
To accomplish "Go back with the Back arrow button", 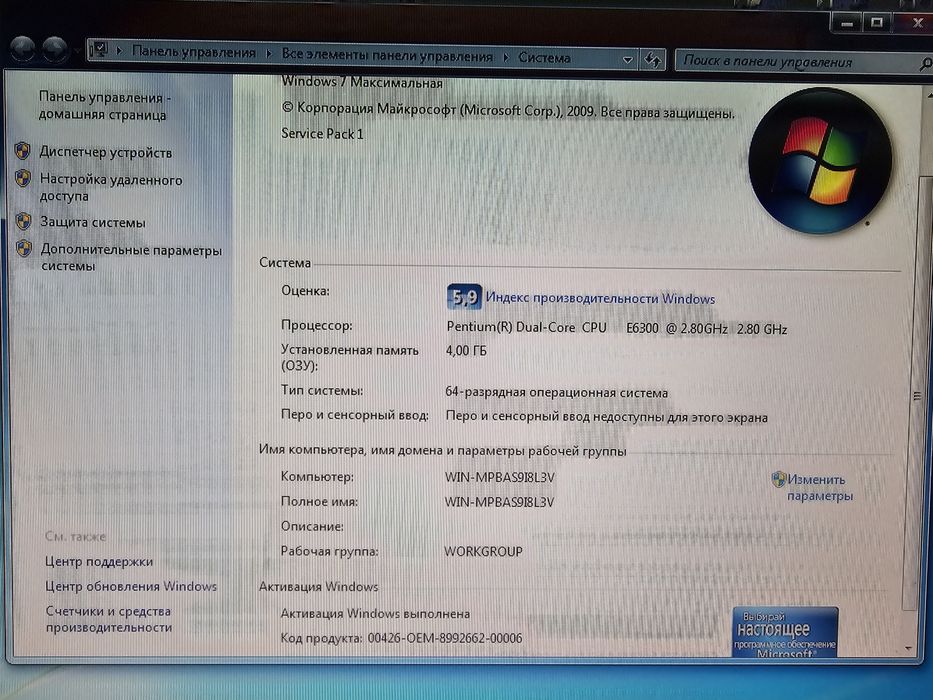I will tap(23, 49).
